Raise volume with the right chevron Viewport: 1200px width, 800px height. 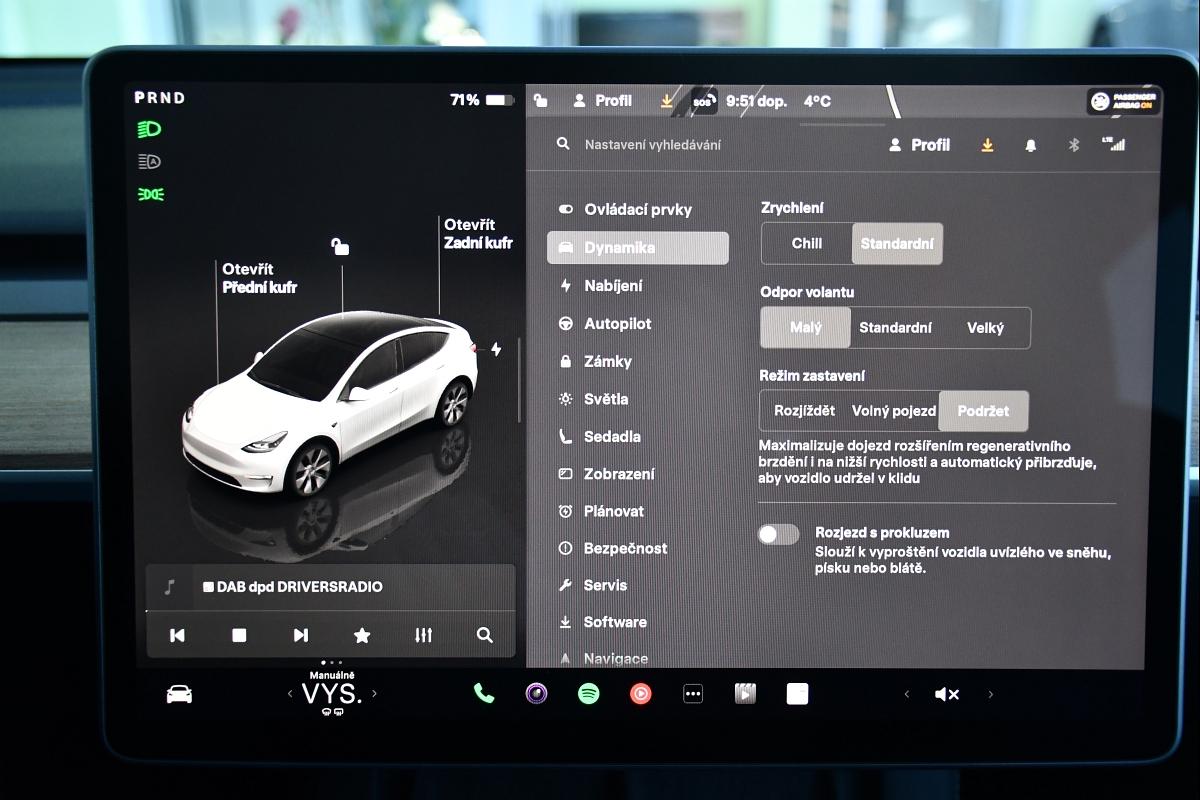(991, 694)
